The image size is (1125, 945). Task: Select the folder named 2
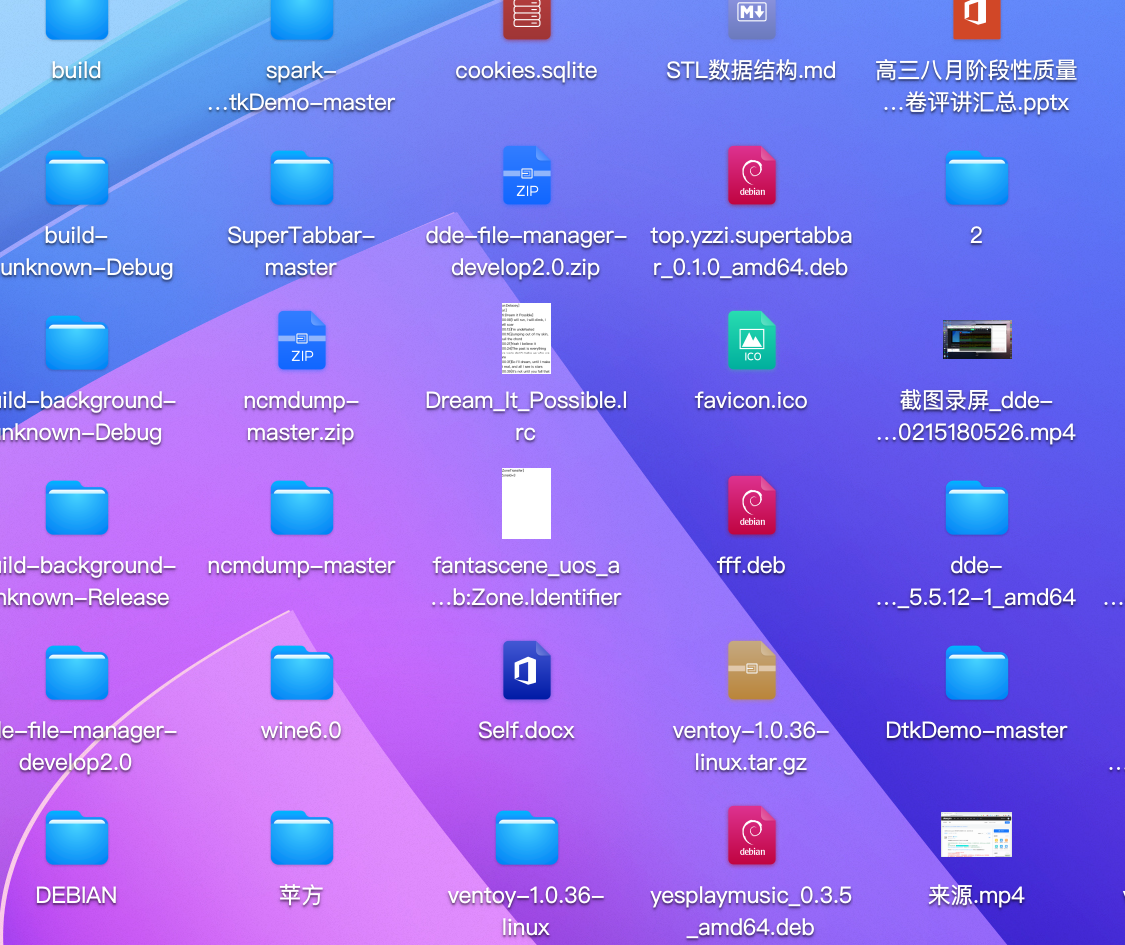976,177
